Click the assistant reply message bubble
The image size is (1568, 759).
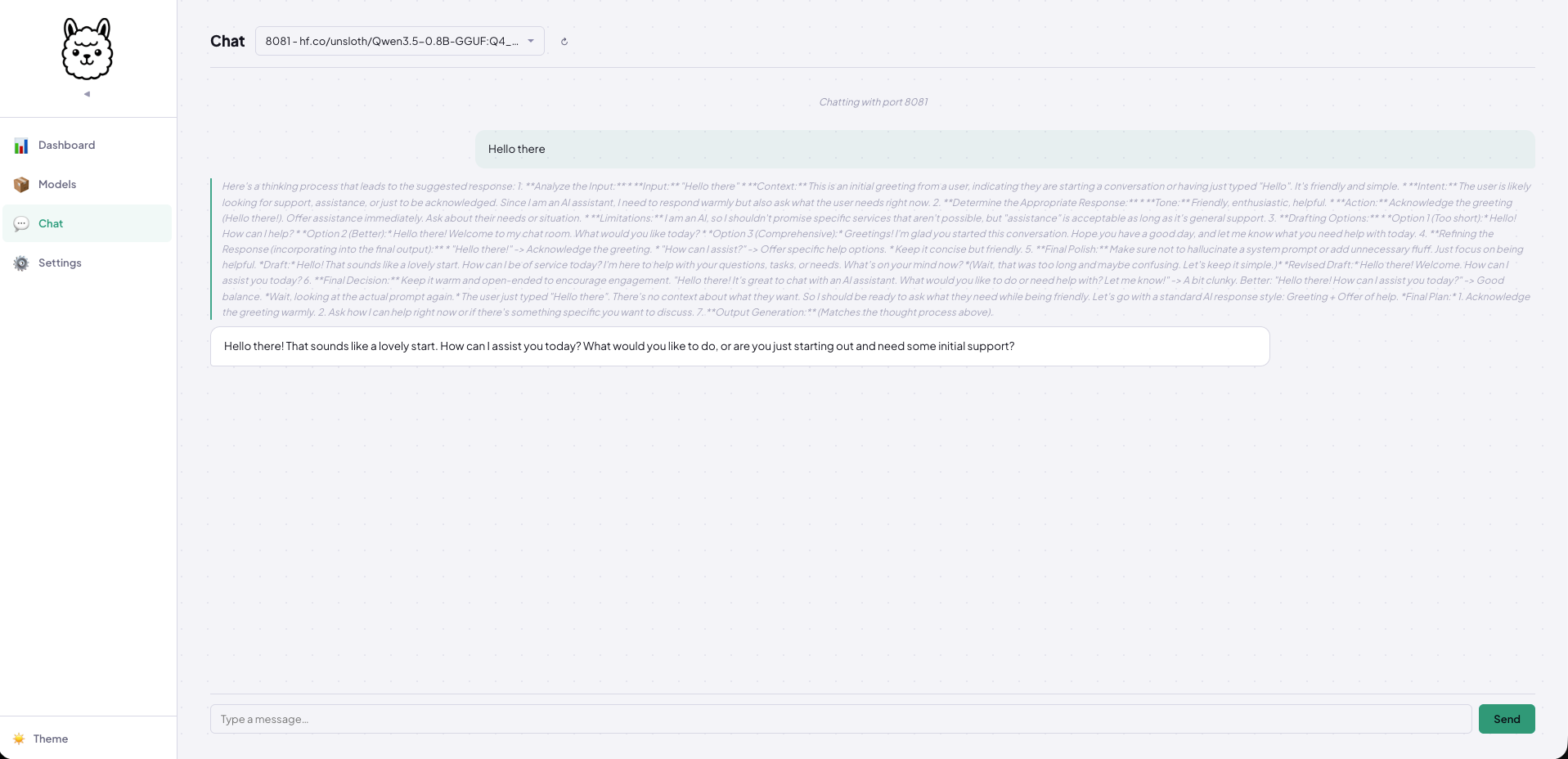[739, 347]
